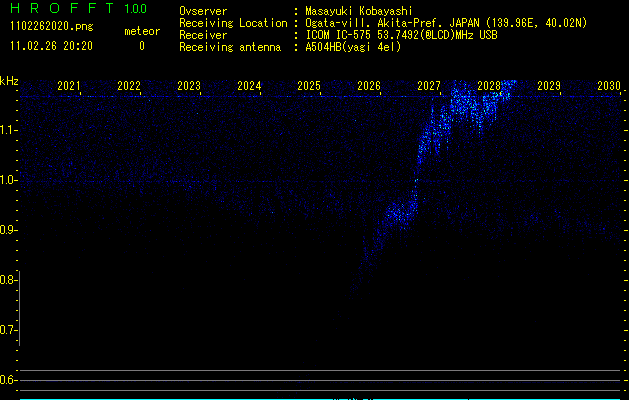The image size is (629, 400).
Task: Click the Receiver field label
Action: pos(203,35)
